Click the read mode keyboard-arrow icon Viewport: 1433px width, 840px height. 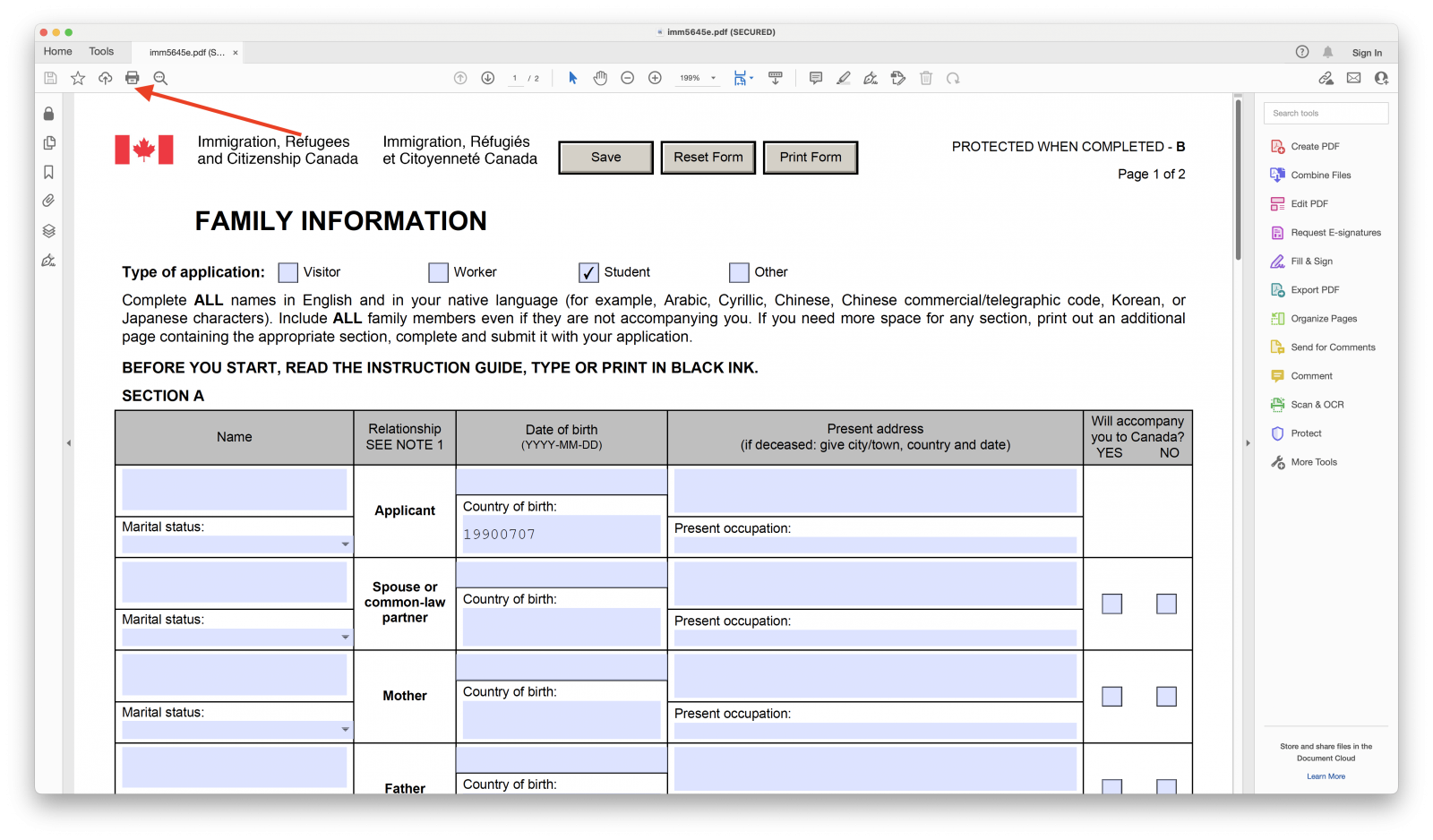coord(776,78)
